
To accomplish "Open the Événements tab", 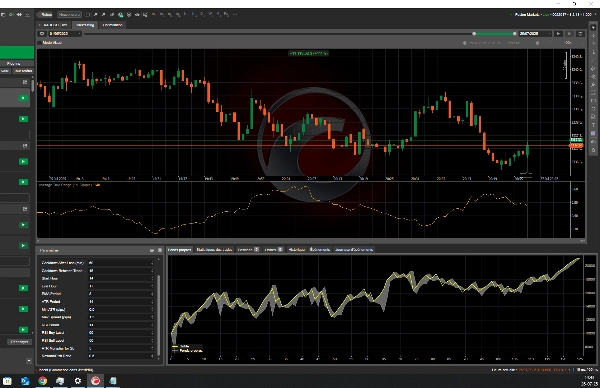I will (320, 249).
